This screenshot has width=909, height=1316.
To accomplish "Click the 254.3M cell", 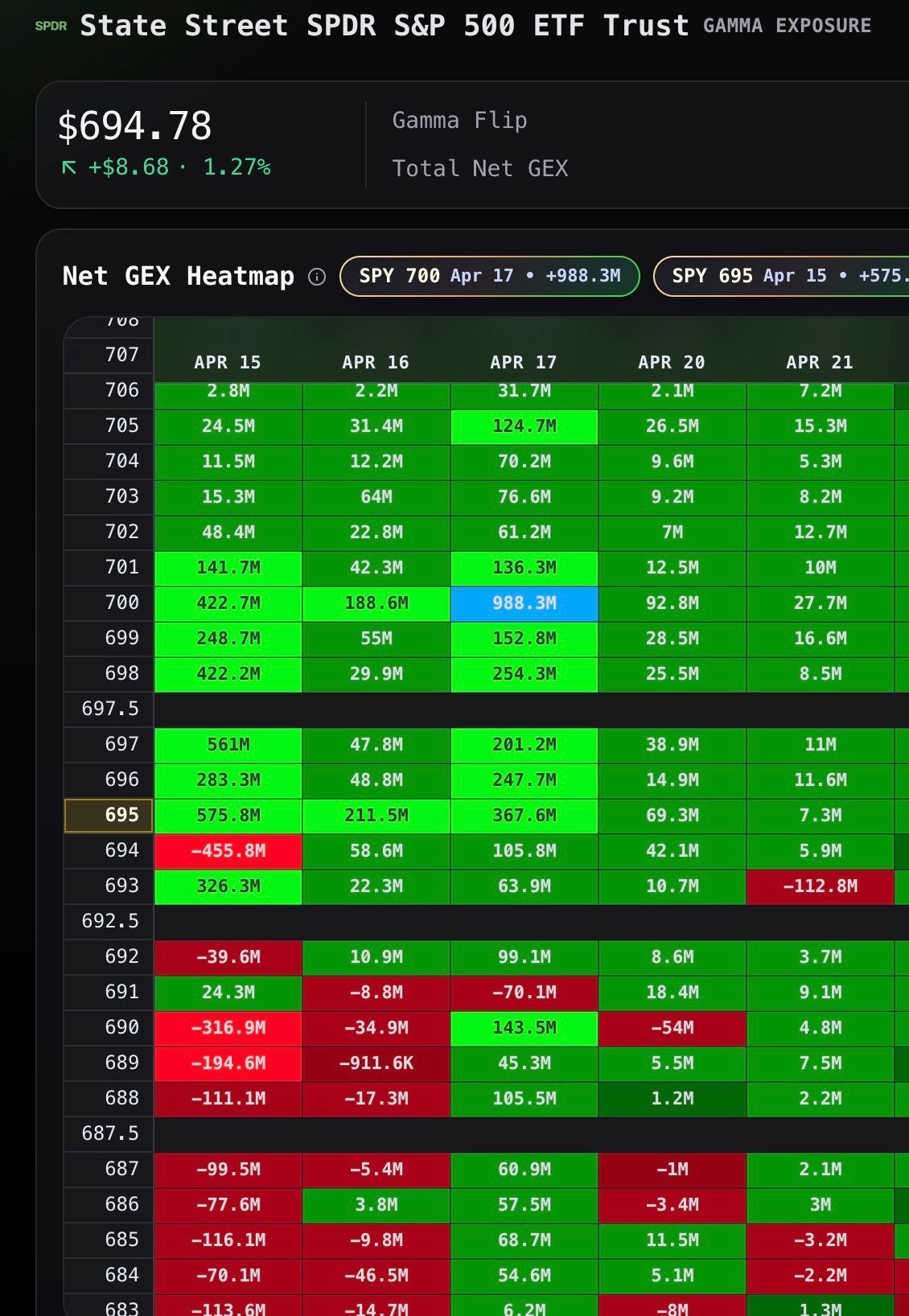I will (524, 674).
